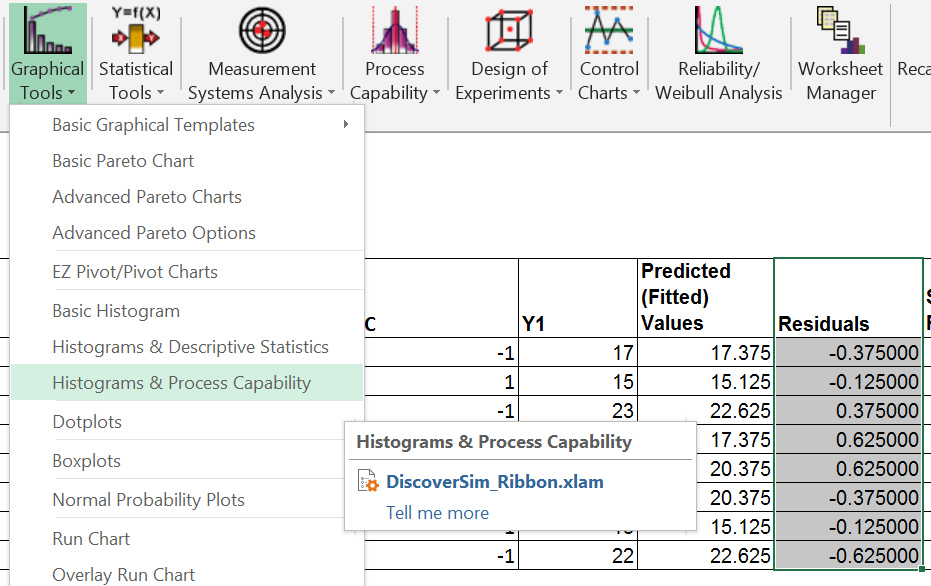Expand the Basic Graphical Templates submenu
Screen dimensions: 931x586
coord(153,124)
